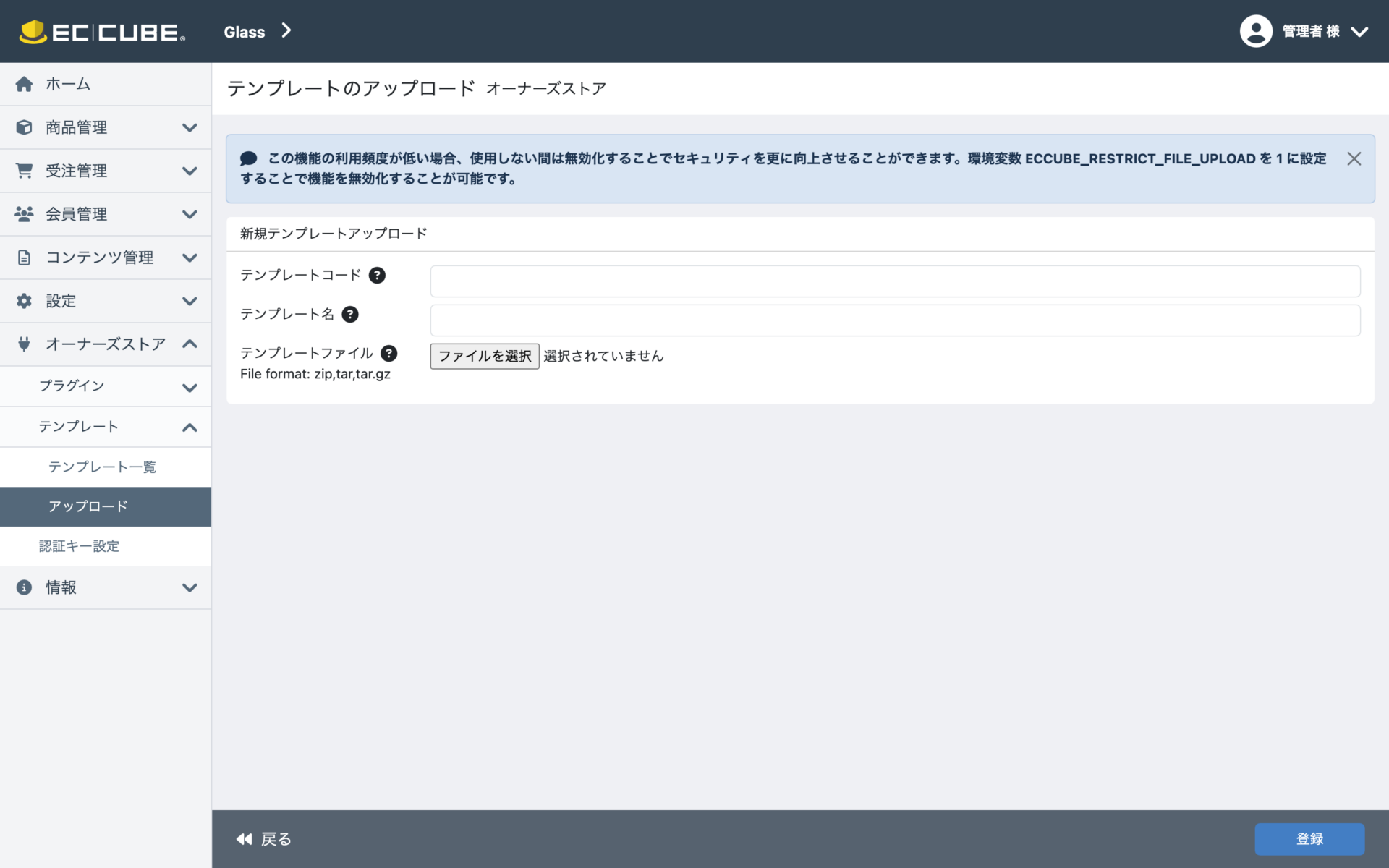Screen dimensions: 1389x868
Task: Click the ファイルを選択 button
Action: tap(485, 356)
